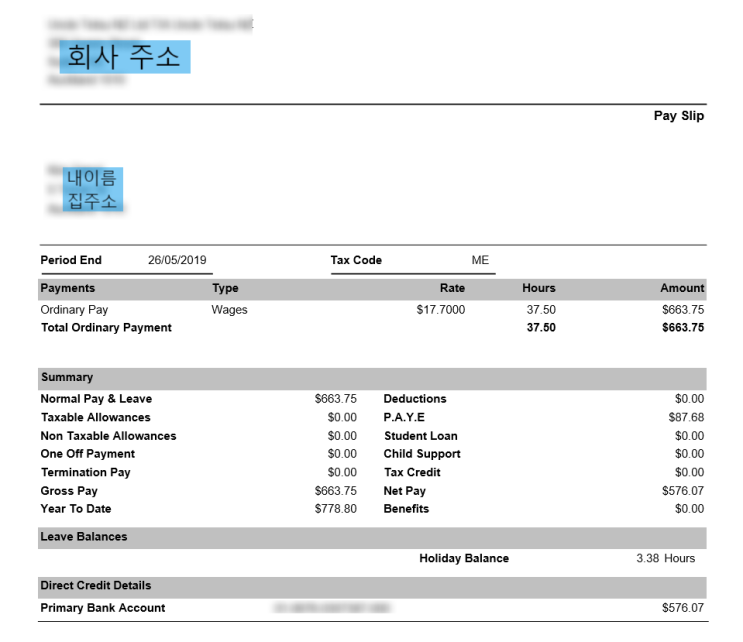Select the Non Taxable Allowances label
743x642 pixels.
(109, 436)
